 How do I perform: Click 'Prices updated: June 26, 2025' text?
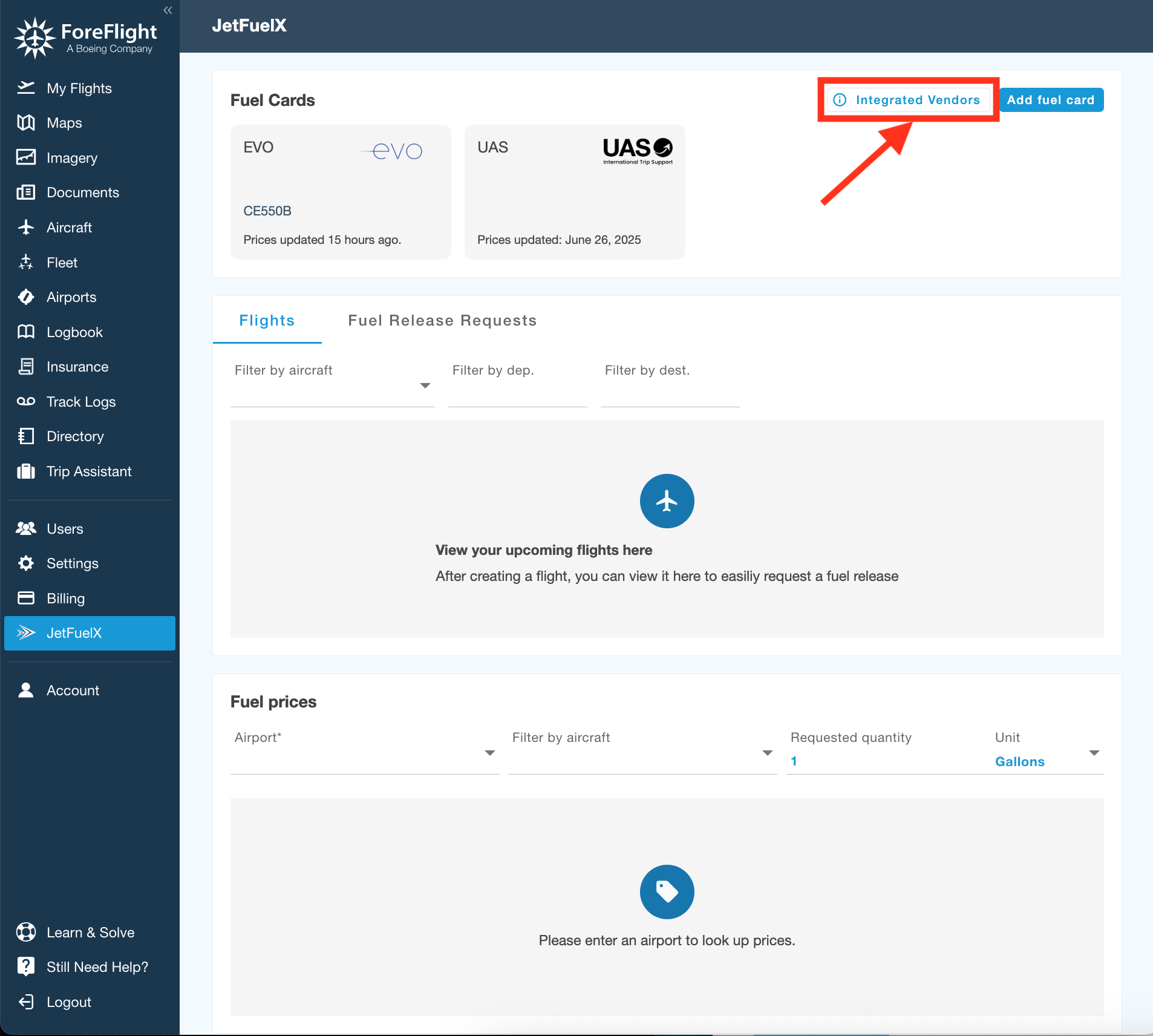[559, 240]
